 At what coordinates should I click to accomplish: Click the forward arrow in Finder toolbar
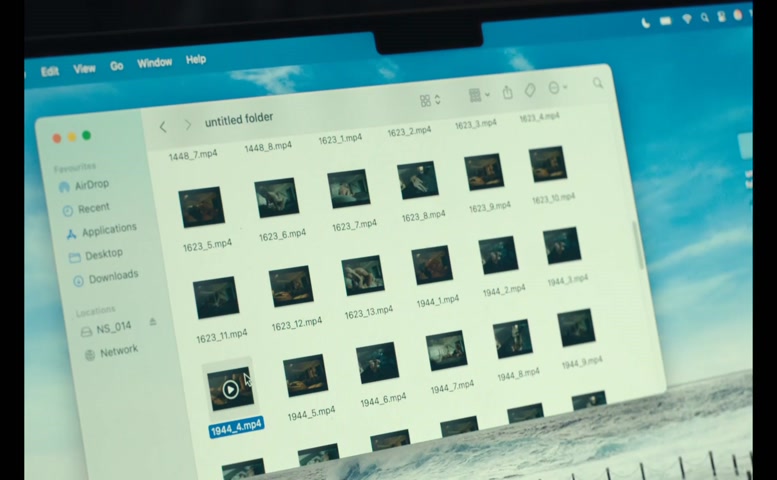pos(187,125)
